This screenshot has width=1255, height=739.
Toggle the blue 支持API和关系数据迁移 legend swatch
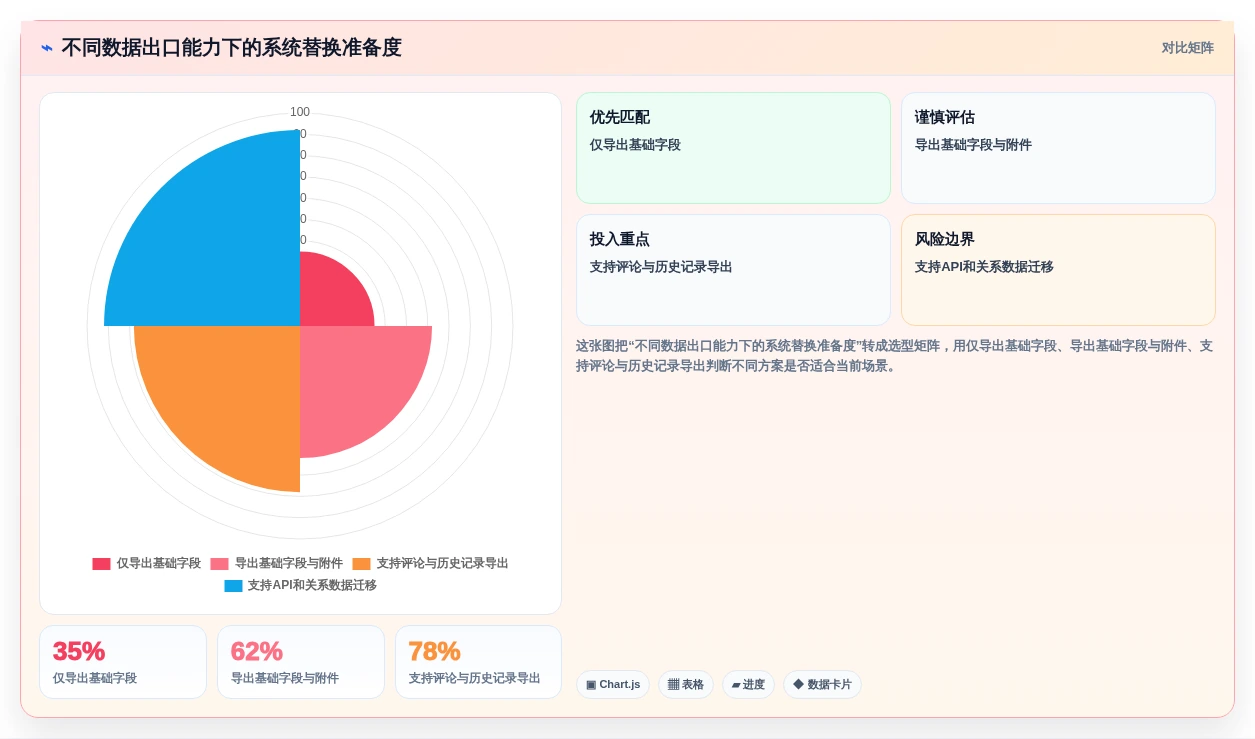pyautogui.click(x=233, y=586)
